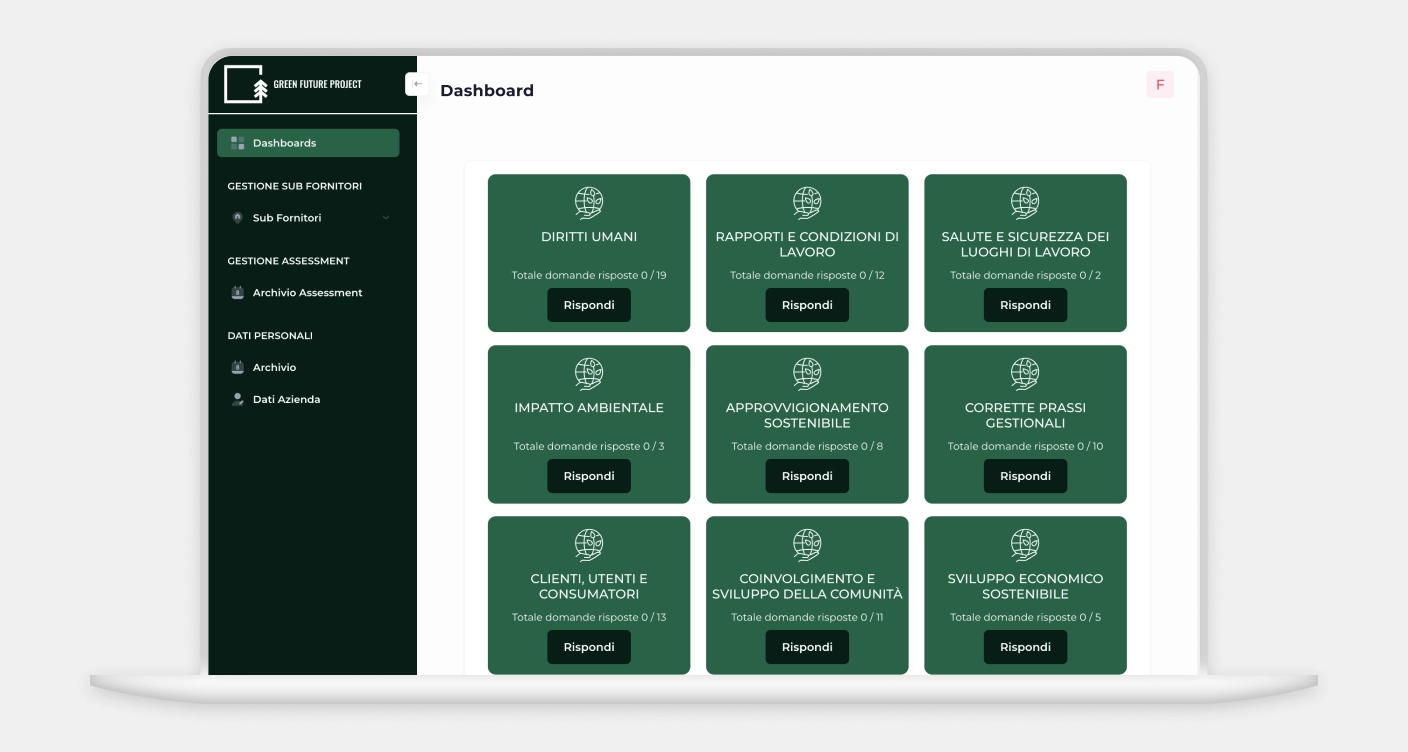Click the Dati Azienda person icon
This screenshot has height=752, width=1408.
[238, 399]
